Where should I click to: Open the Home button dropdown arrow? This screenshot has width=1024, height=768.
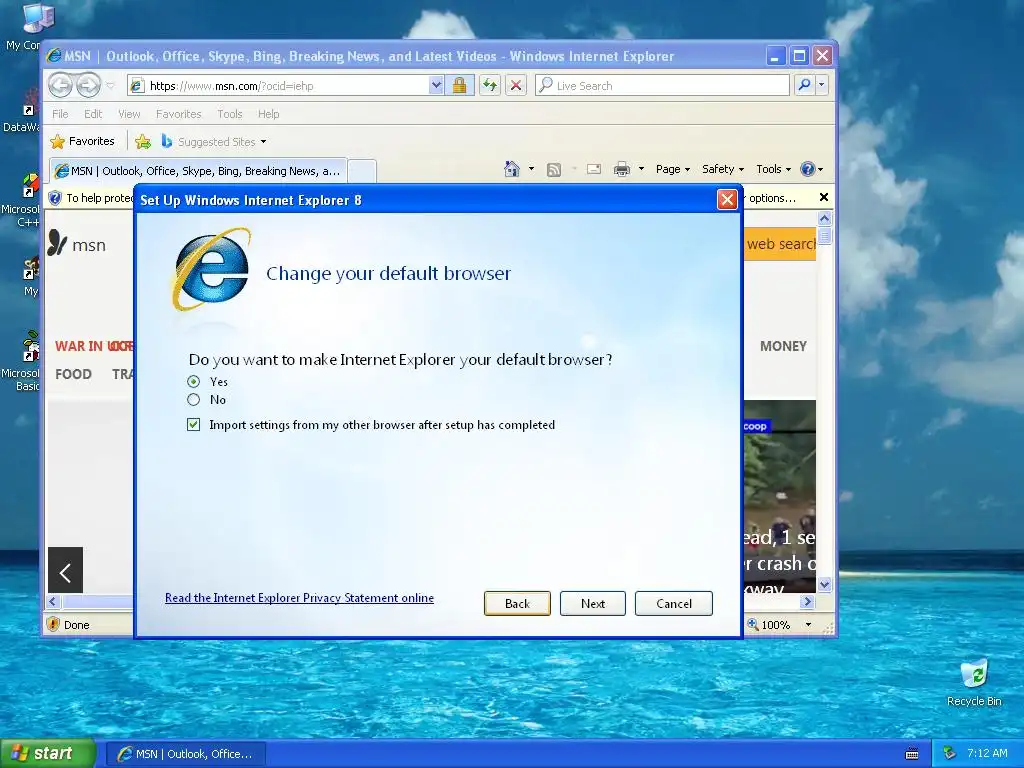pyautogui.click(x=531, y=169)
